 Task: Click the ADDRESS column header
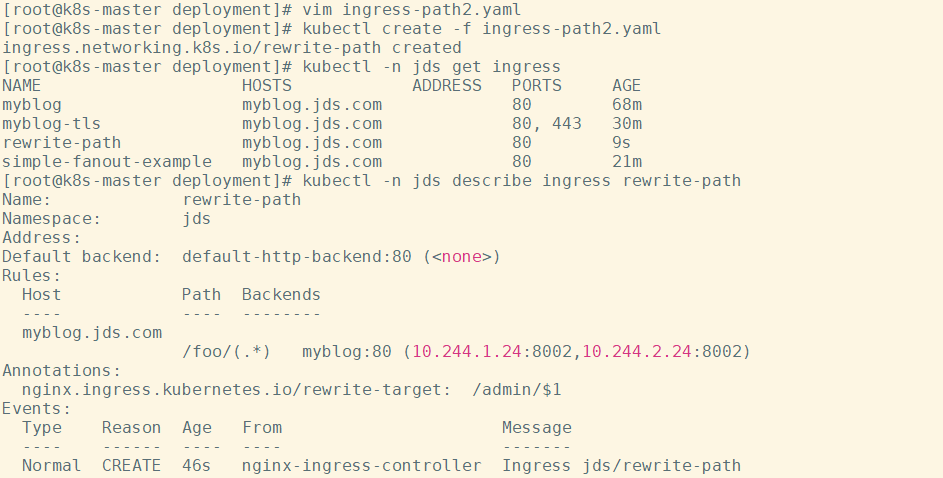(446, 85)
